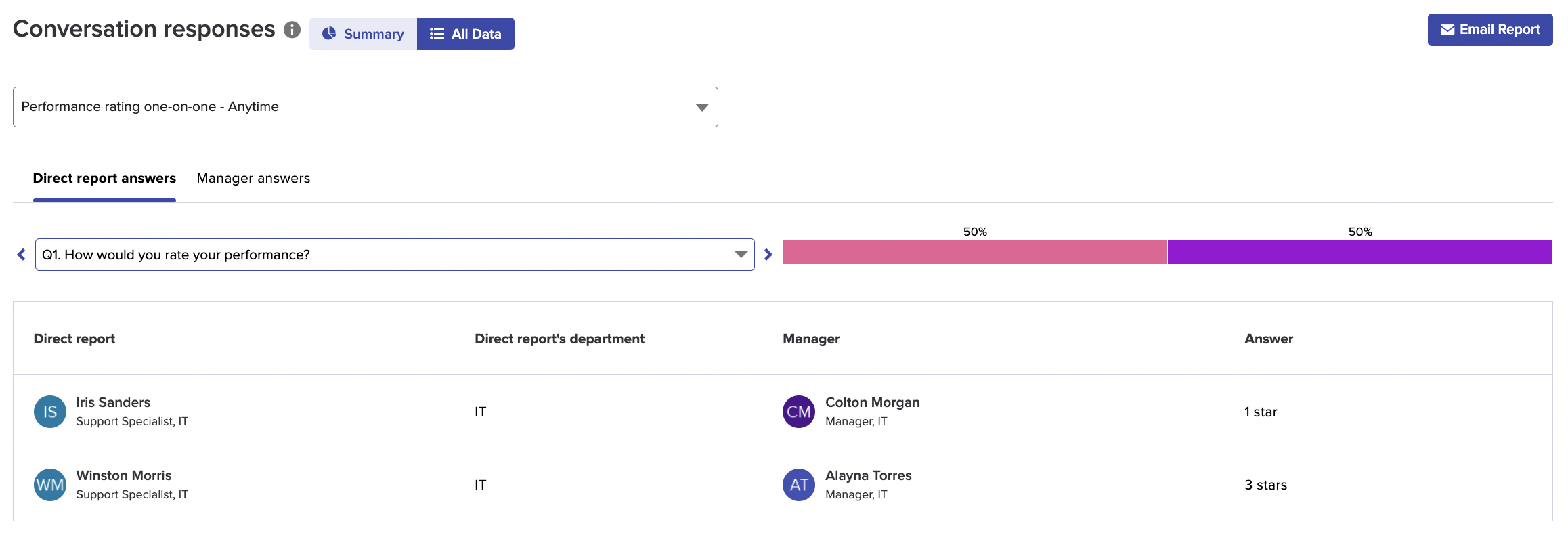Open the Performance rating one-on-one dropdown
Viewport: 1568px width, 541px height.
(366, 107)
